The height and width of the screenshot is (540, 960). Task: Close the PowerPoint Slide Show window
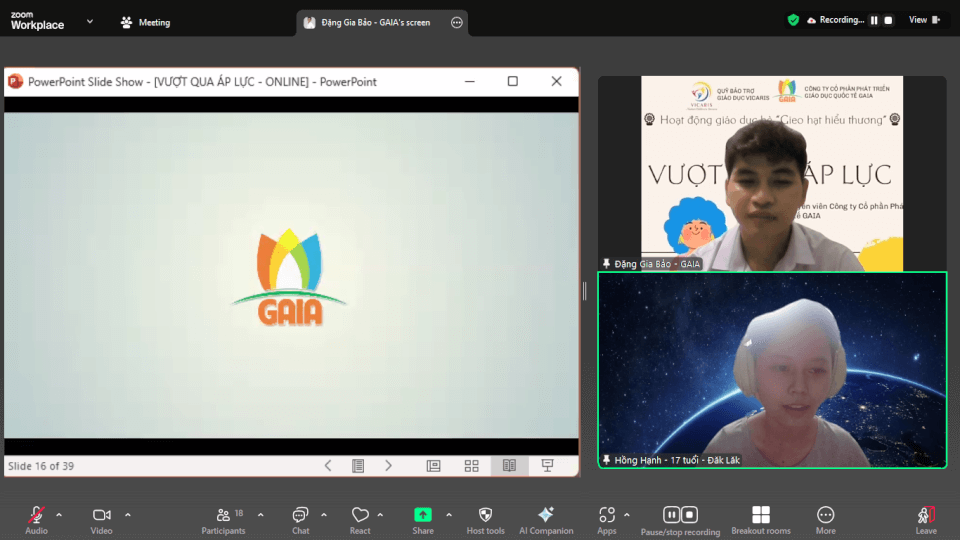(x=556, y=81)
